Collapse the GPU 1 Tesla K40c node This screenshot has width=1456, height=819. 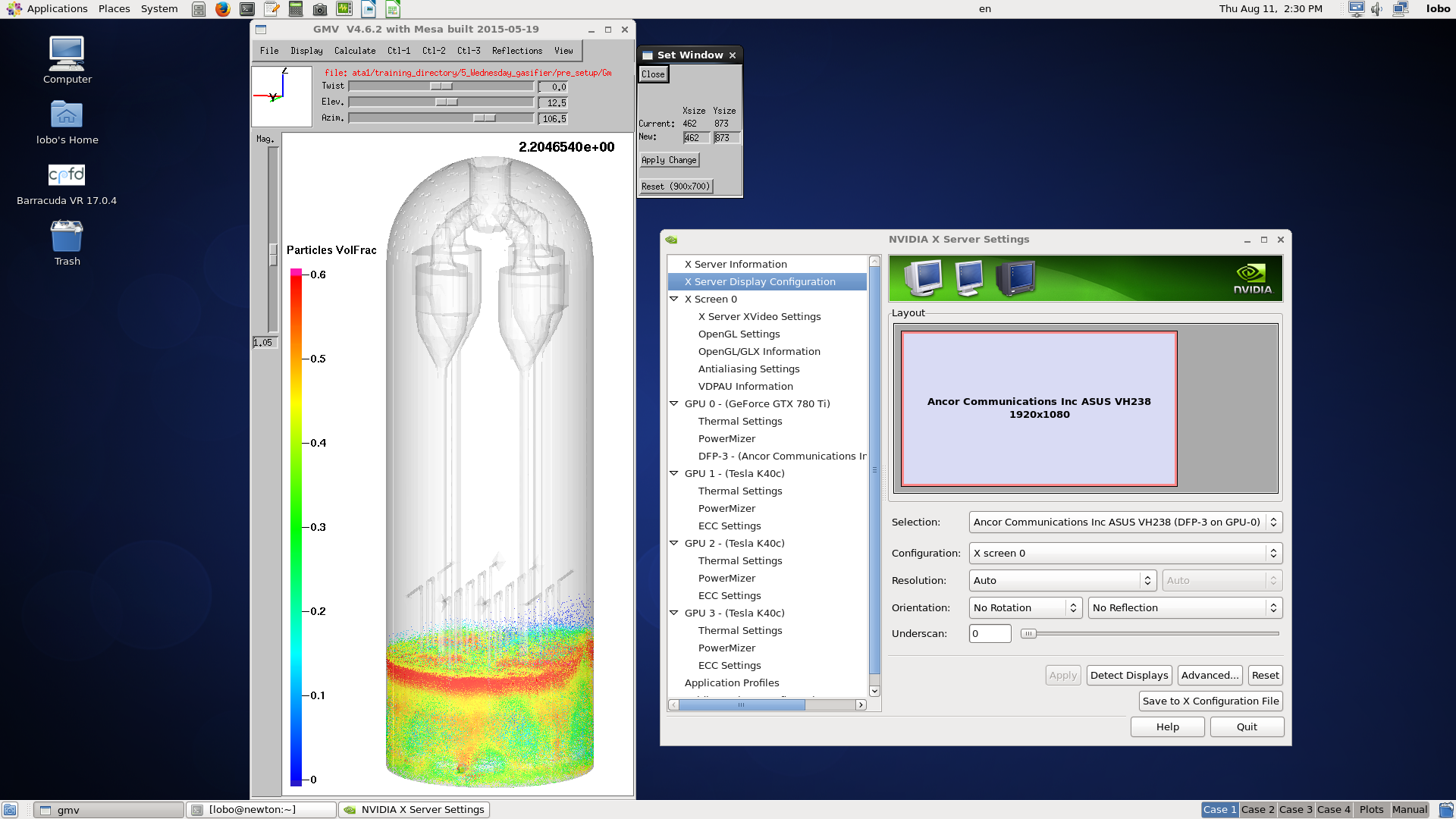coord(673,473)
